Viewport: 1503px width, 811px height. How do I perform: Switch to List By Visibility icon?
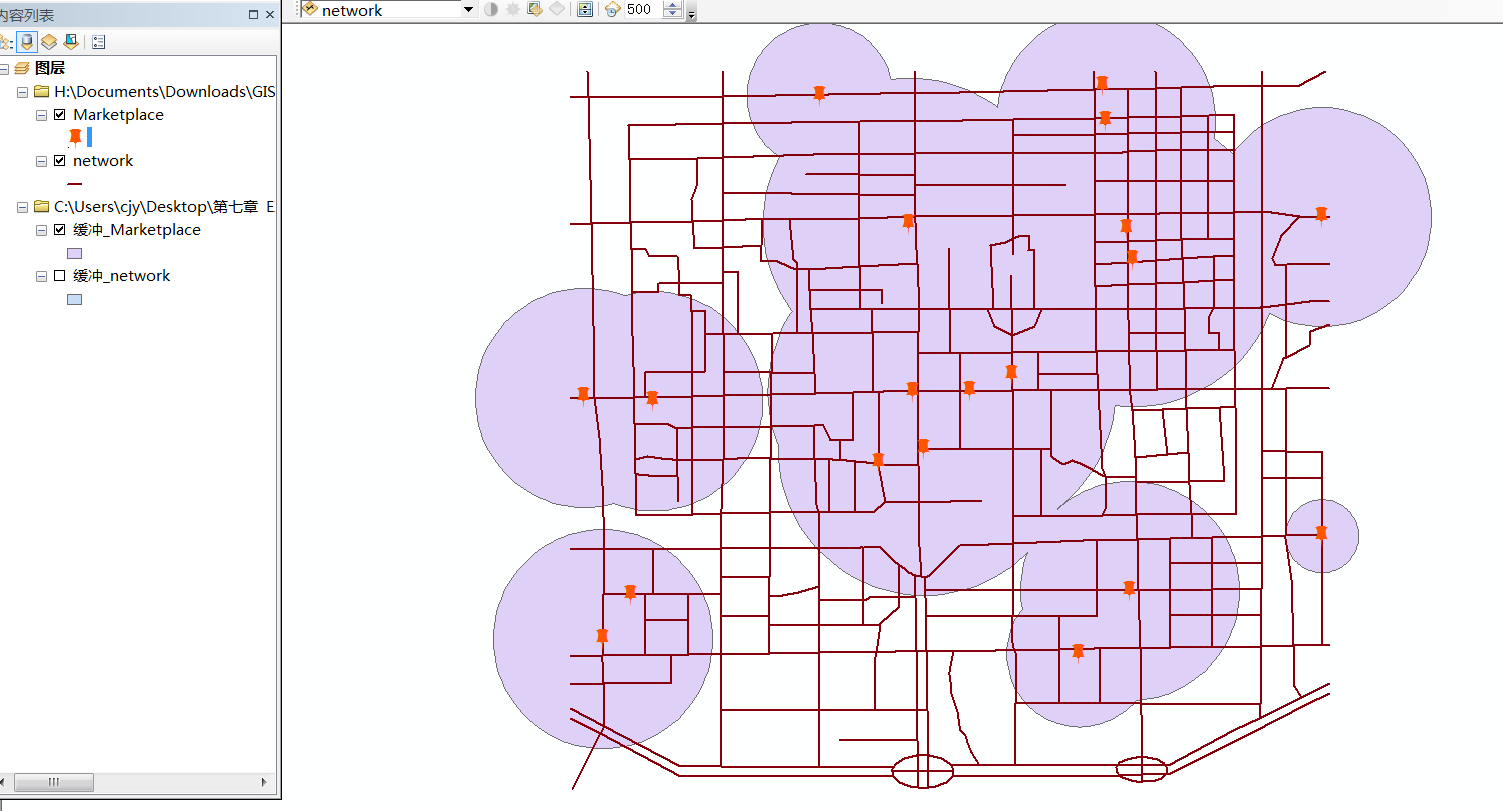[x=48, y=42]
